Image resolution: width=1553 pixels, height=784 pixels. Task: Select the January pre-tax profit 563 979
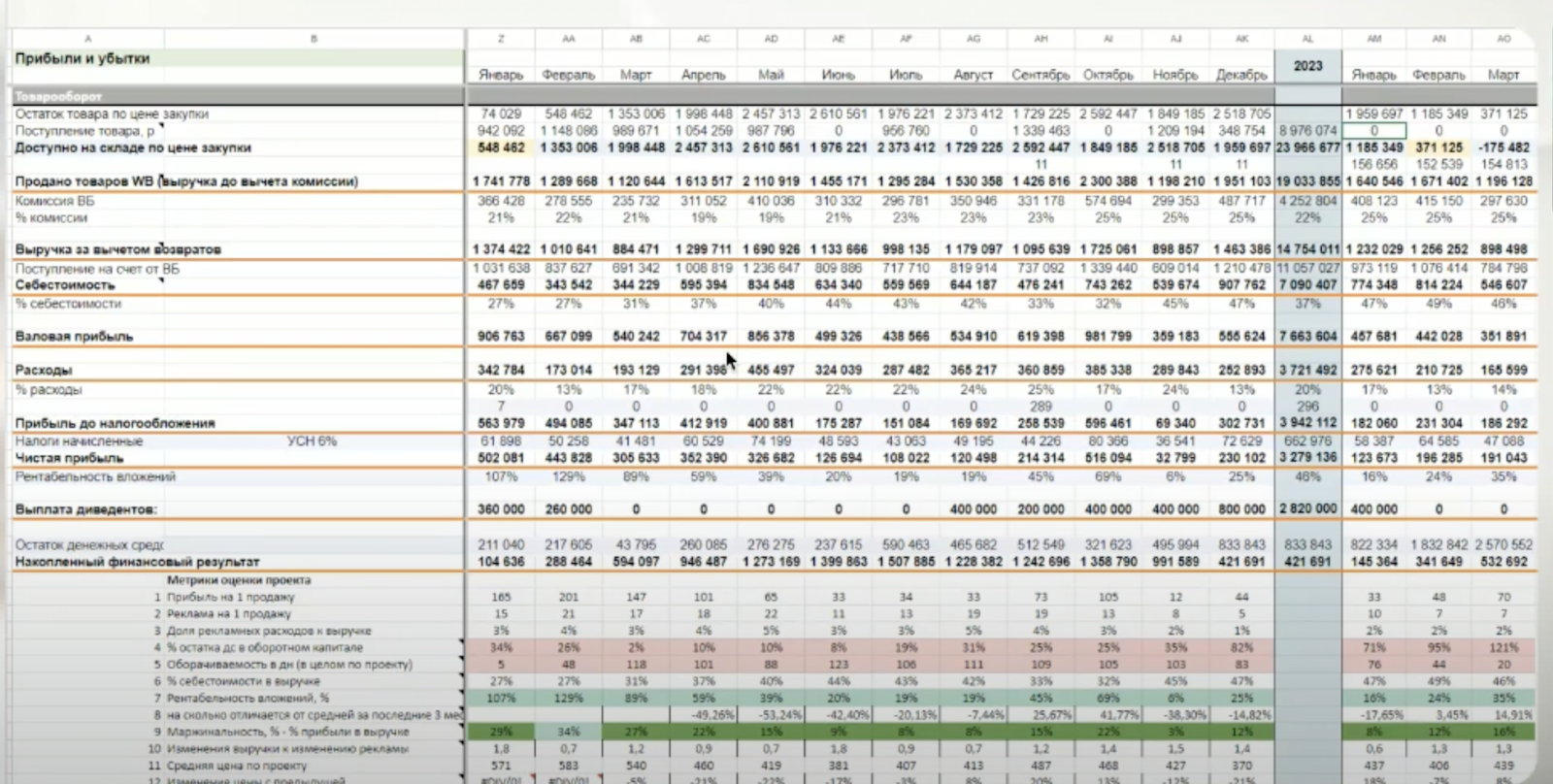point(501,424)
